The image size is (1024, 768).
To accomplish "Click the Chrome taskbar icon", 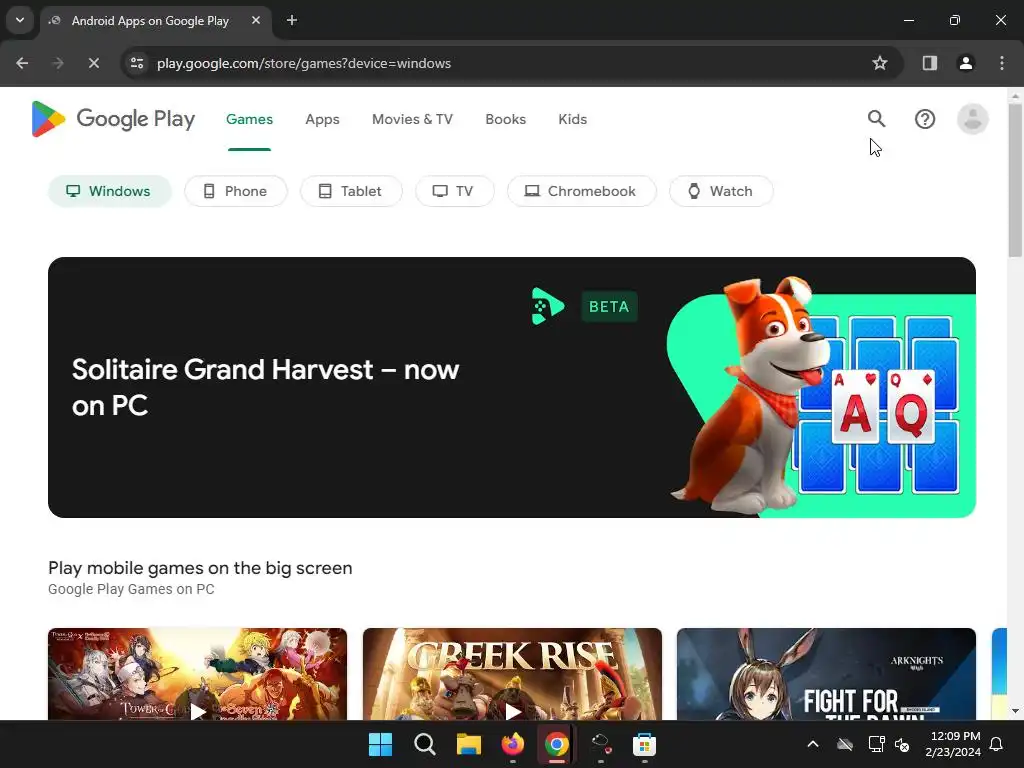I will click(556, 744).
